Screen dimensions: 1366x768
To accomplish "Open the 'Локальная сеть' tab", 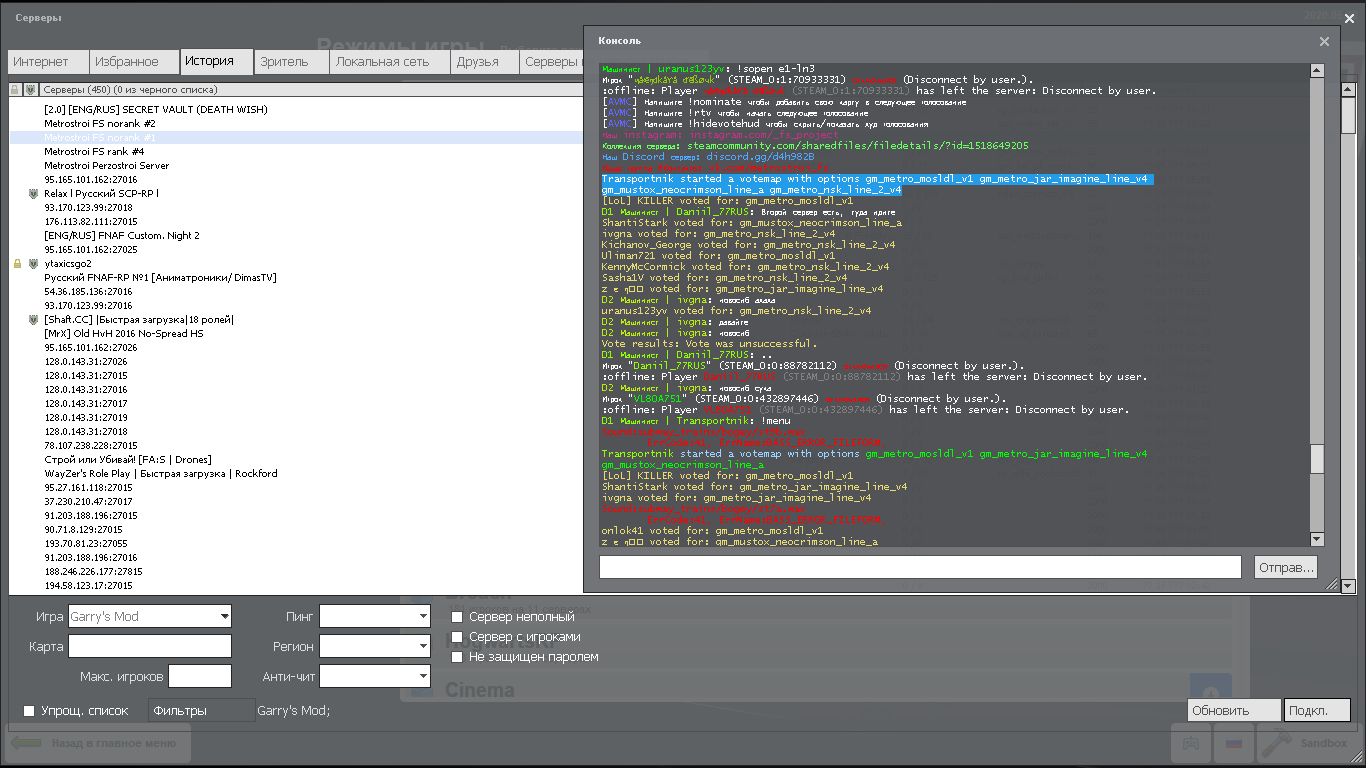I will (382, 62).
